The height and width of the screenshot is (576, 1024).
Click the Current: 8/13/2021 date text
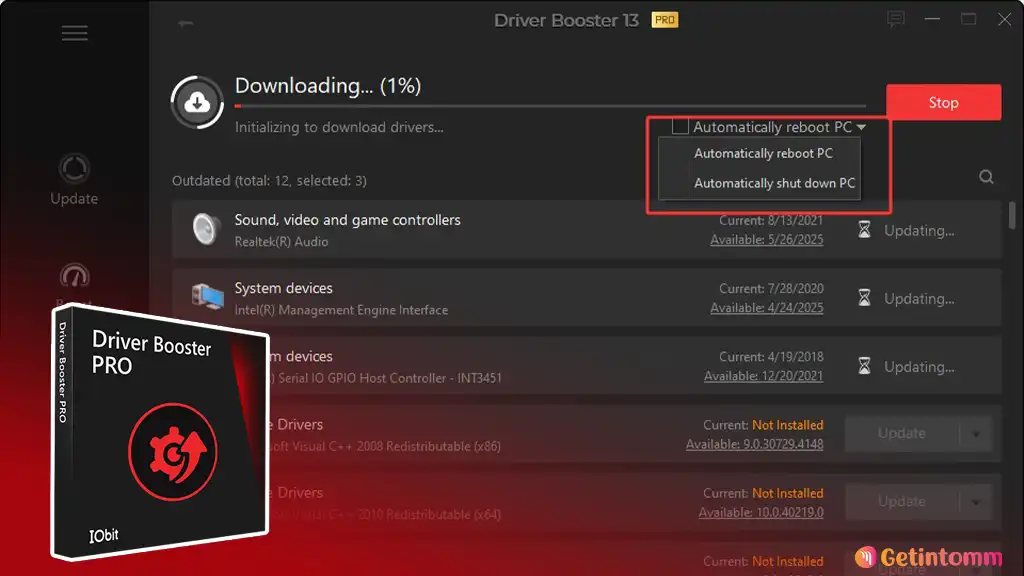point(771,221)
